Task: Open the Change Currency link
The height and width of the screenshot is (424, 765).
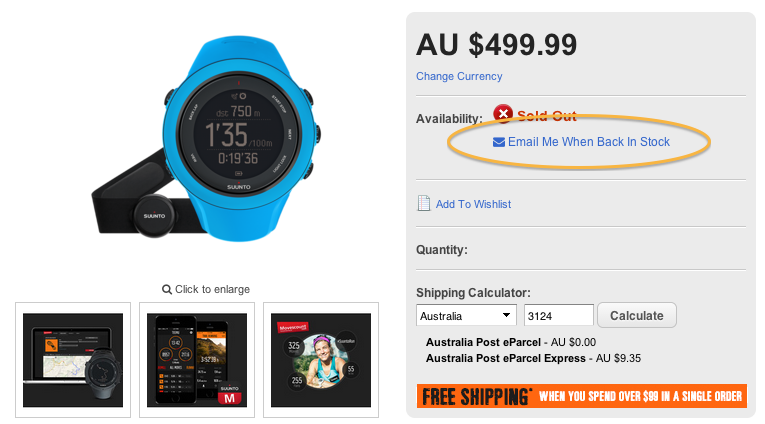Action: click(x=459, y=77)
